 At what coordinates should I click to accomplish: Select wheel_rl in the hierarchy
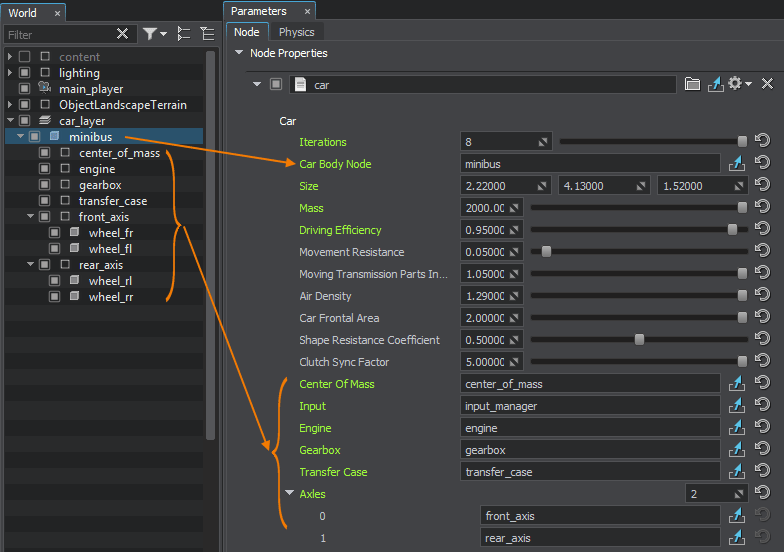click(110, 281)
